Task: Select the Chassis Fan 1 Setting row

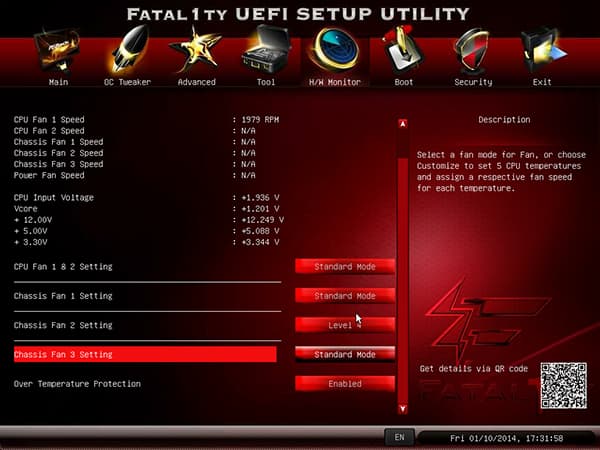Action: (x=147, y=296)
